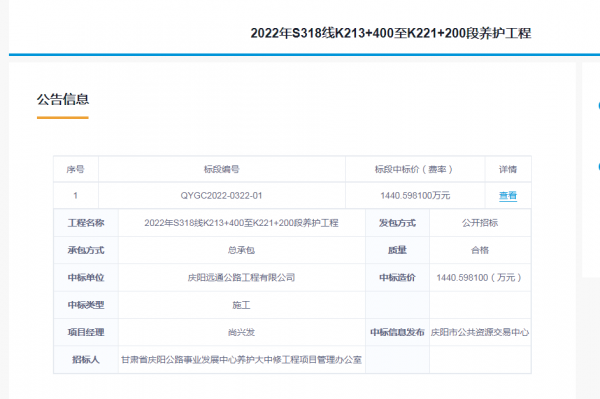600x399 pixels.
Task: Click tenderer 甘肃省庆阳公路事业发展中心养护大中修工程项目管理办公室
Action: pos(241,360)
